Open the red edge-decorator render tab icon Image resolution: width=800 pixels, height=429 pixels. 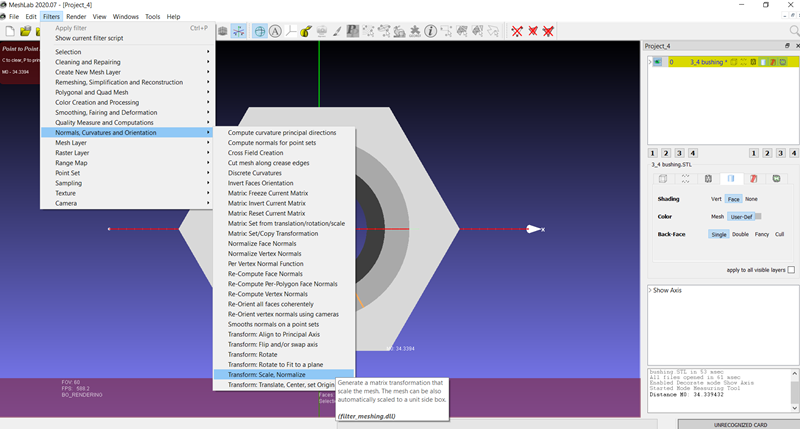pos(754,179)
